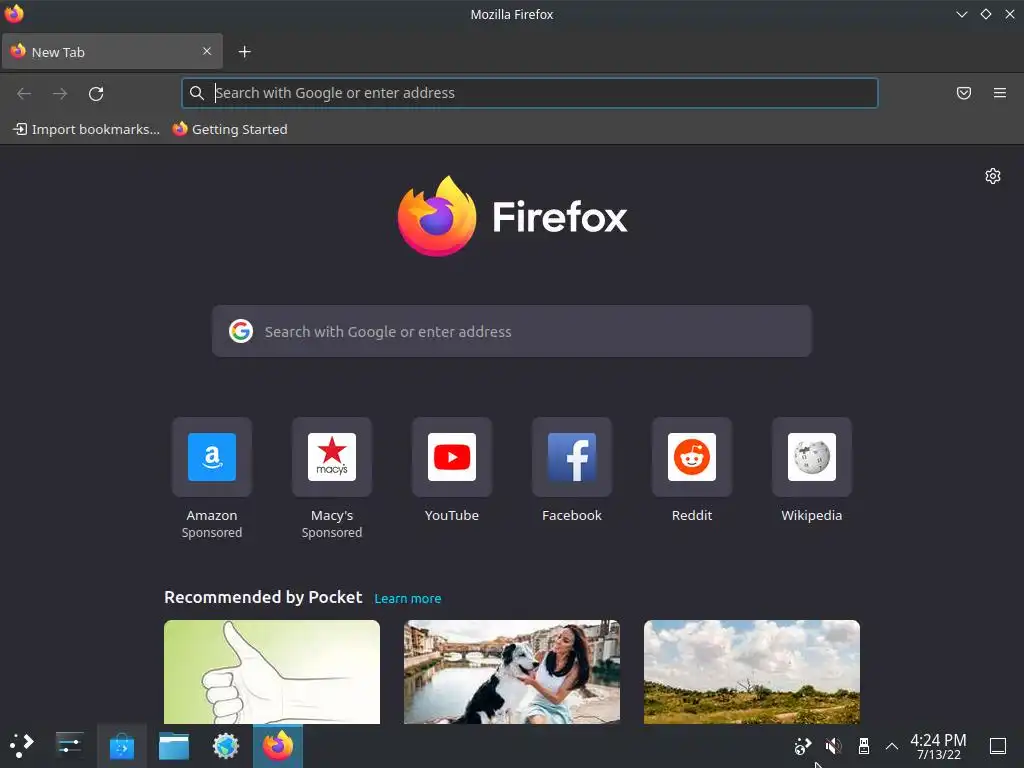This screenshot has width=1024, height=768.
Task: Open the thumbs-up Pocket story thumbnail
Action: point(272,672)
